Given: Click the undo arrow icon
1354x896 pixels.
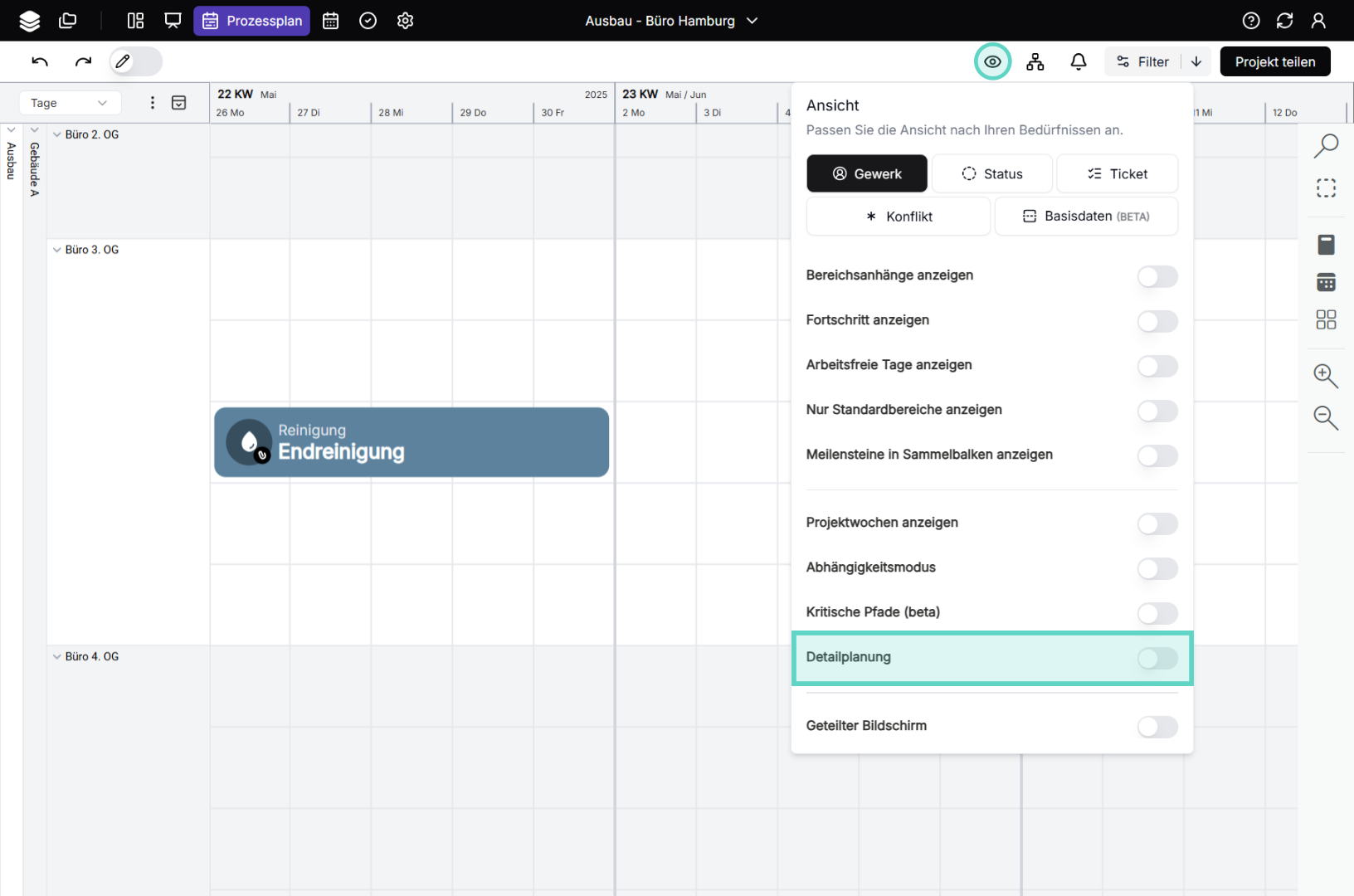Looking at the screenshot, I should pos(40,61).
